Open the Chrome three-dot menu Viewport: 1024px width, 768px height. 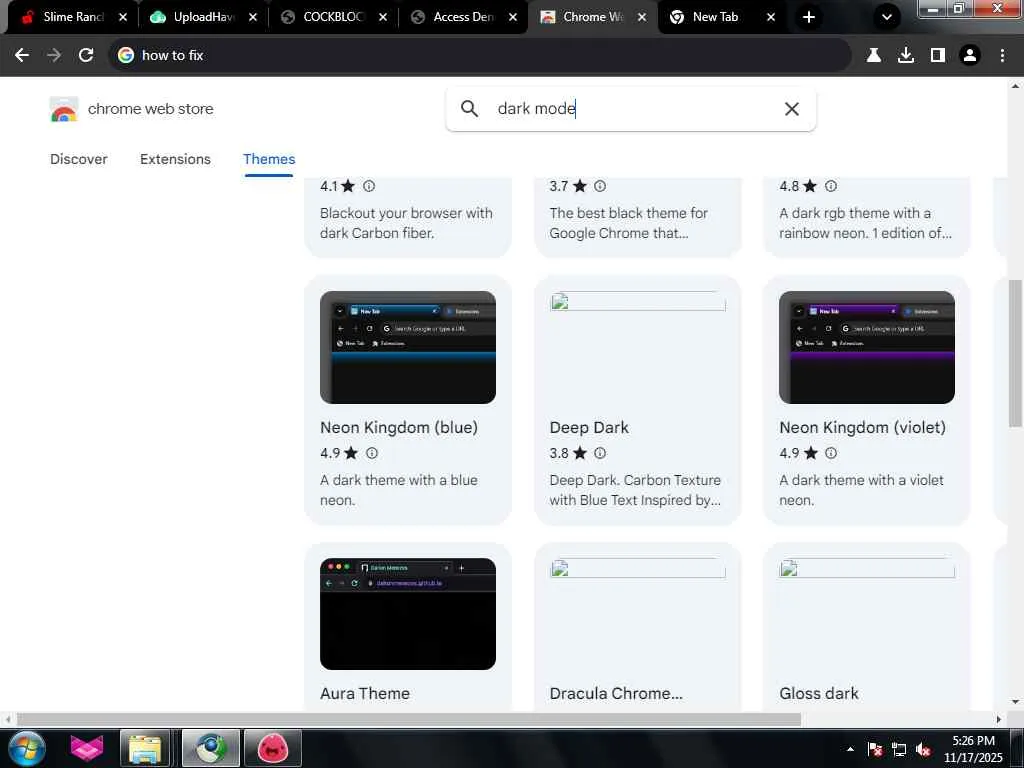pyautogui.click(x=1002, y=56)
